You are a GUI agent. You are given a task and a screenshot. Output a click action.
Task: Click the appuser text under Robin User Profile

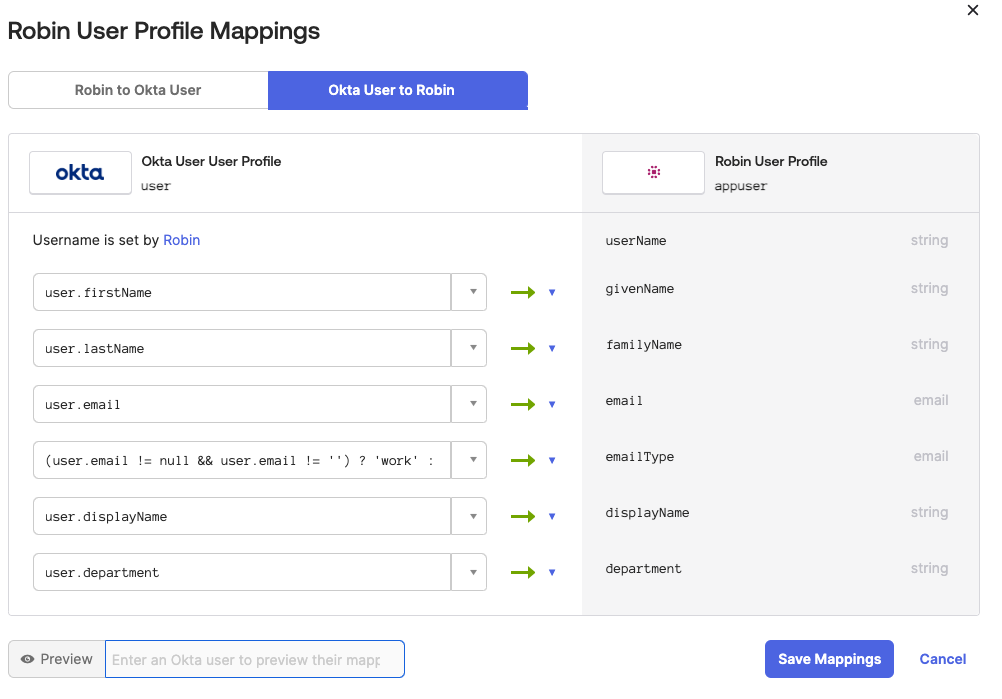[x=741, y=187]
